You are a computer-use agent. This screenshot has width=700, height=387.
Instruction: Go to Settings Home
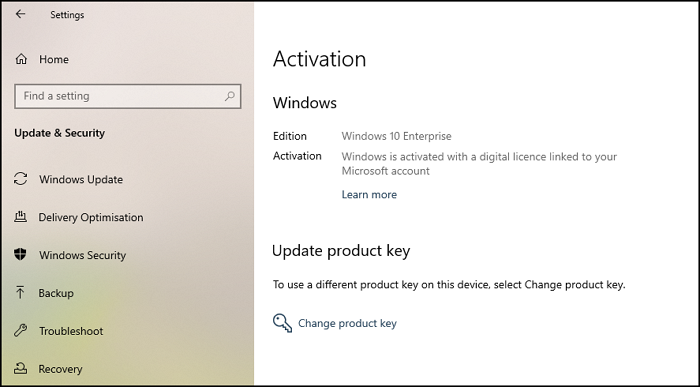(54, 59)
